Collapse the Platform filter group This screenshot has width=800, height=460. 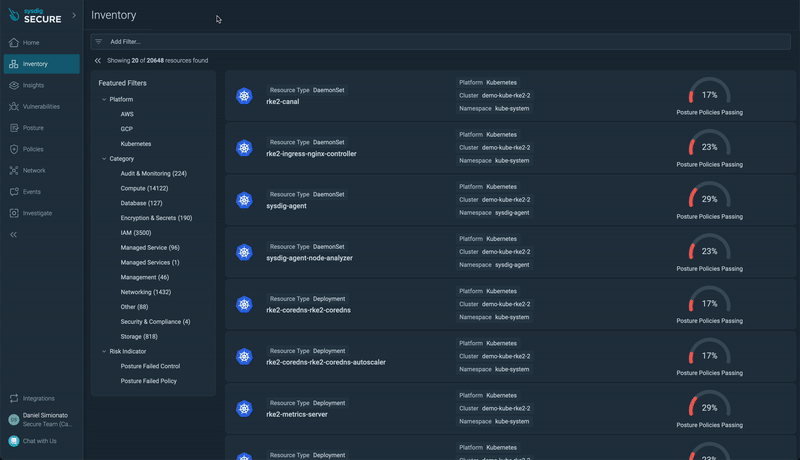click(104, 99)
